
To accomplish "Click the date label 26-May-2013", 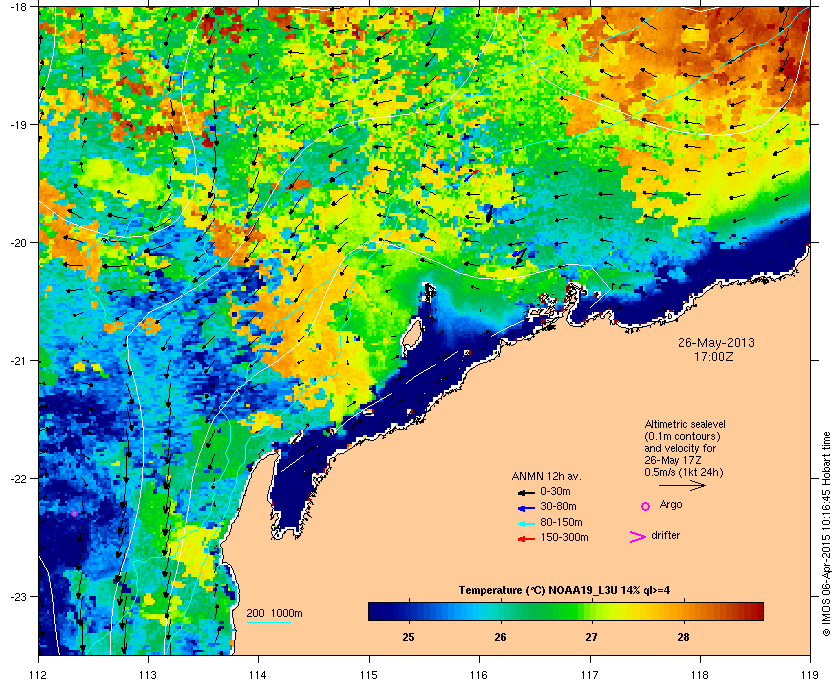I will 716,342.
